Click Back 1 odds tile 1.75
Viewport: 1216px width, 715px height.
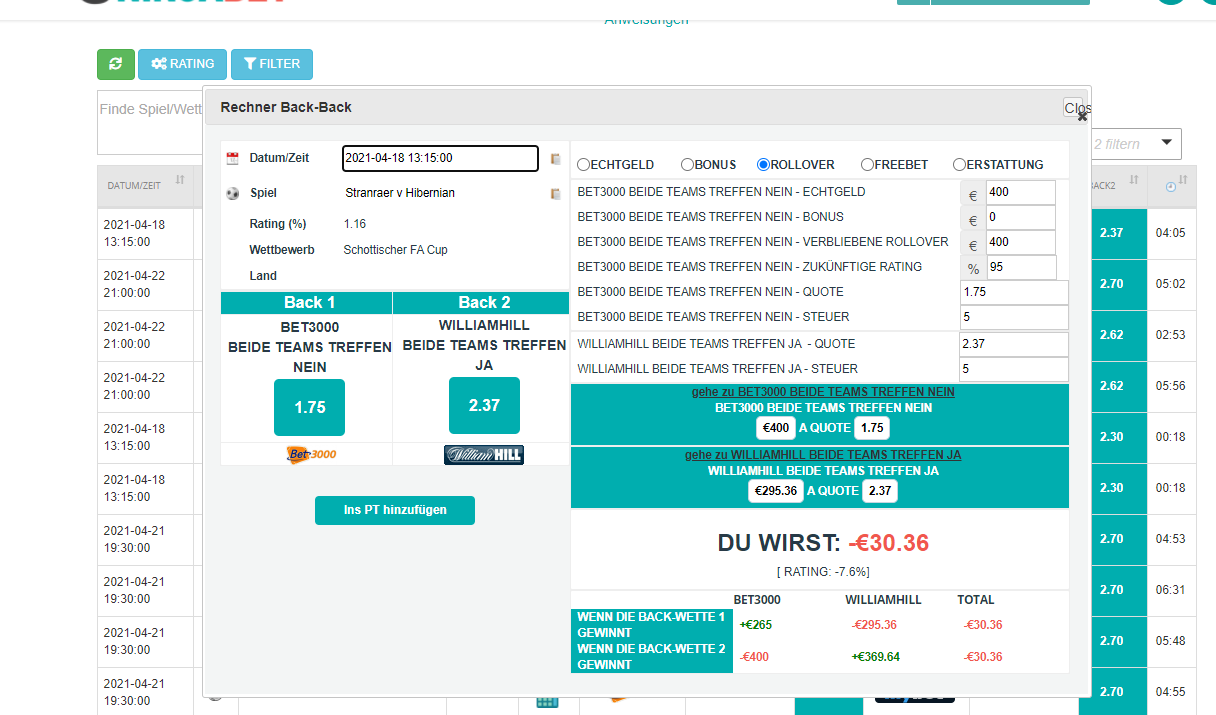[310, 407]
